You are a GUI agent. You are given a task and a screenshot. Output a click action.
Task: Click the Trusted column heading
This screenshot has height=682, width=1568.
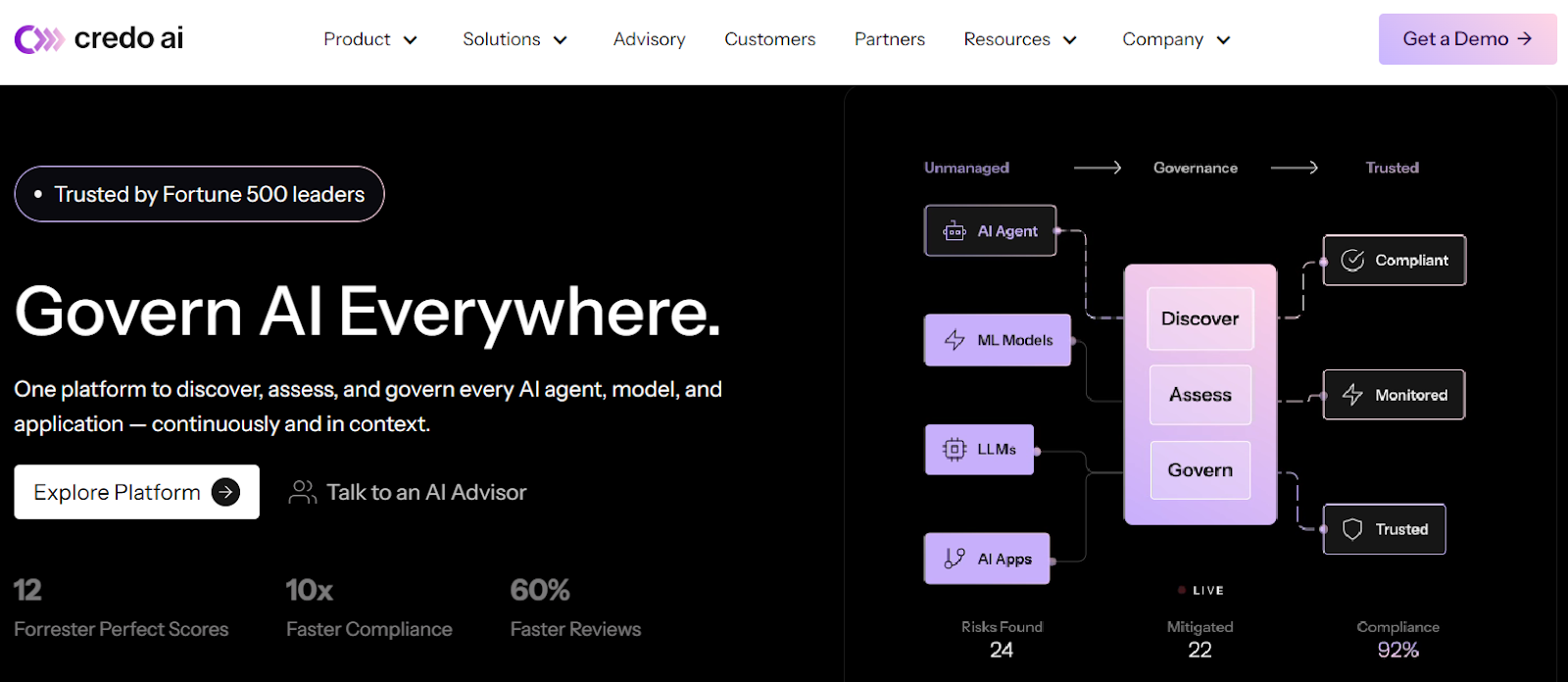tap(1393, 168)
